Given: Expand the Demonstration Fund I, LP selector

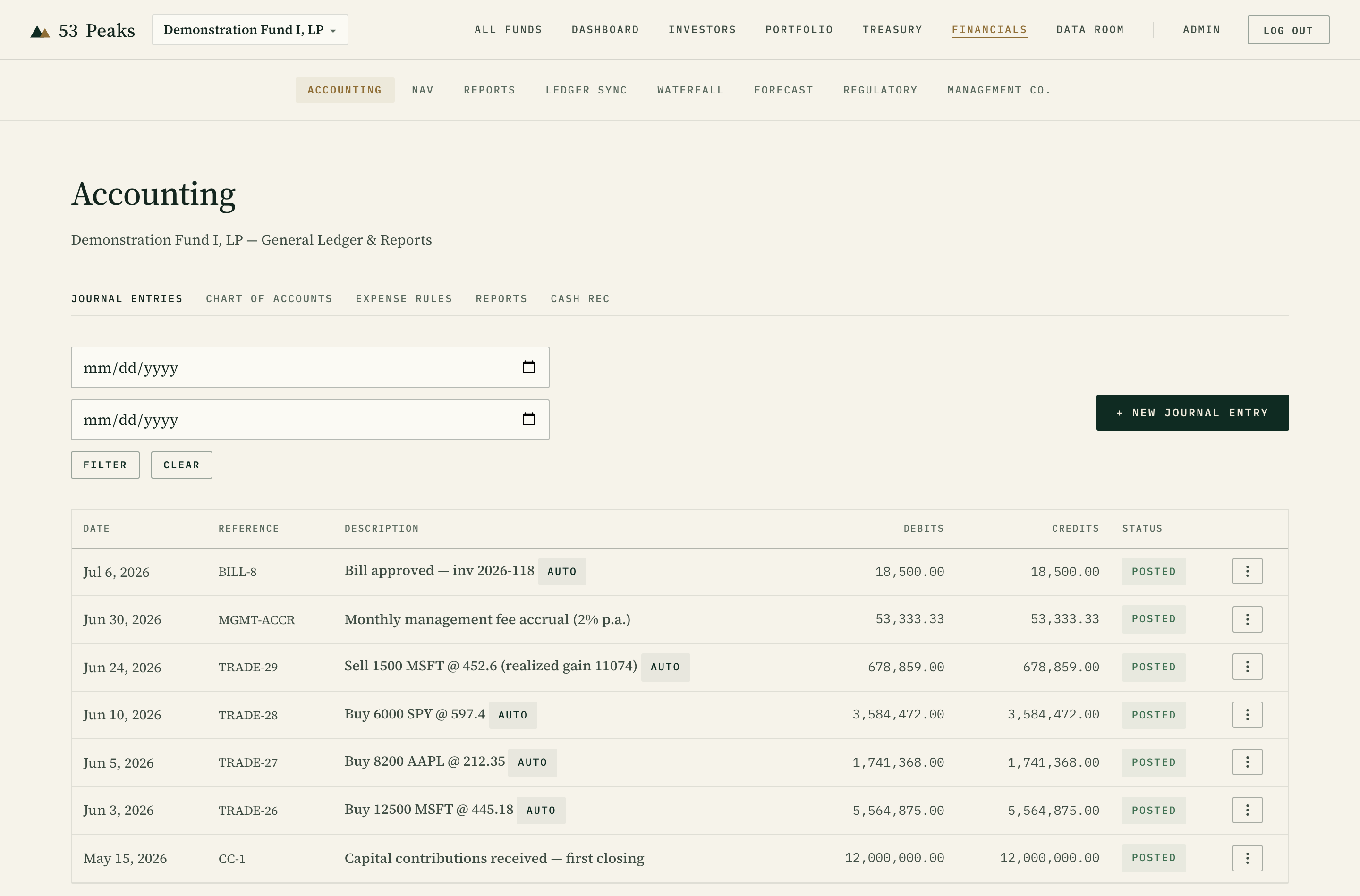Looking at the screenshot, I should point(250,30).
